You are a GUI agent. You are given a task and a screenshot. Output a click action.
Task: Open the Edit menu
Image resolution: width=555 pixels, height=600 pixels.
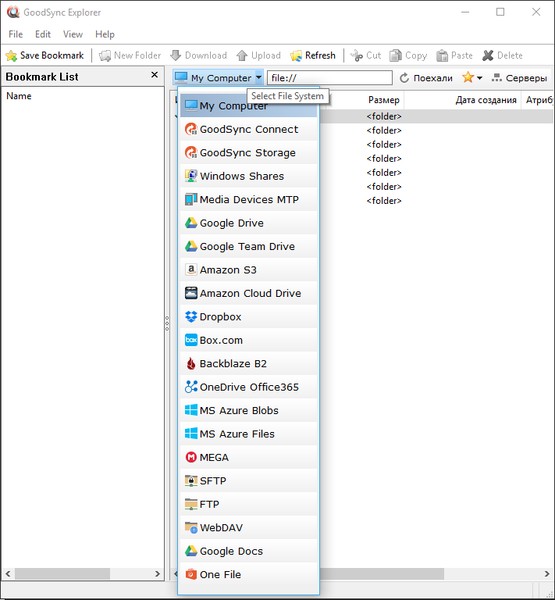click(43, 34)
